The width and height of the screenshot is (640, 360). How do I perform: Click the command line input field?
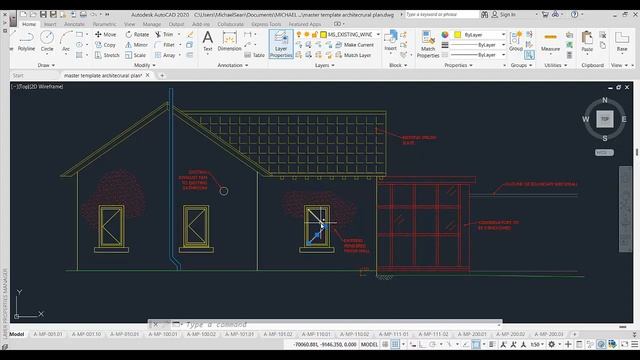pyautogui.click(x=341, y=325)
